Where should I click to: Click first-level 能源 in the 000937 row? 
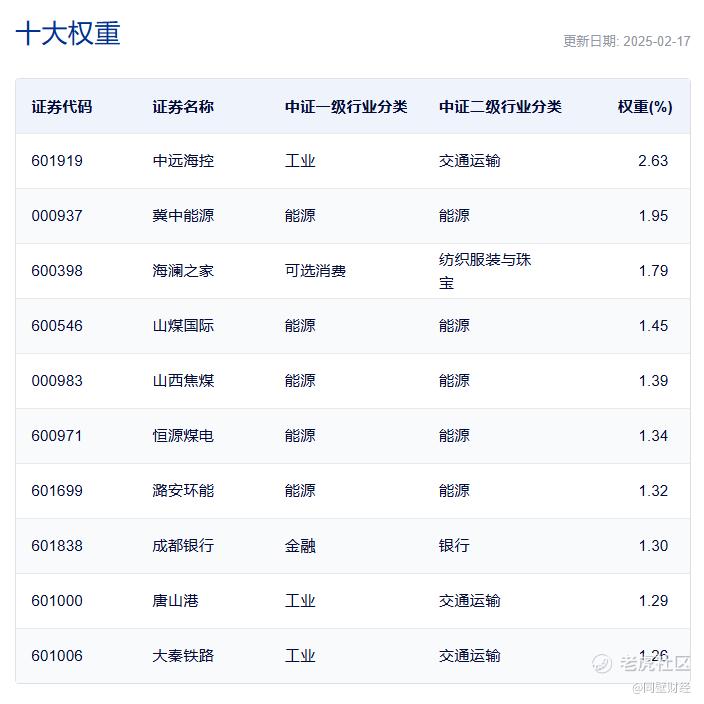[x=300, y=216]
